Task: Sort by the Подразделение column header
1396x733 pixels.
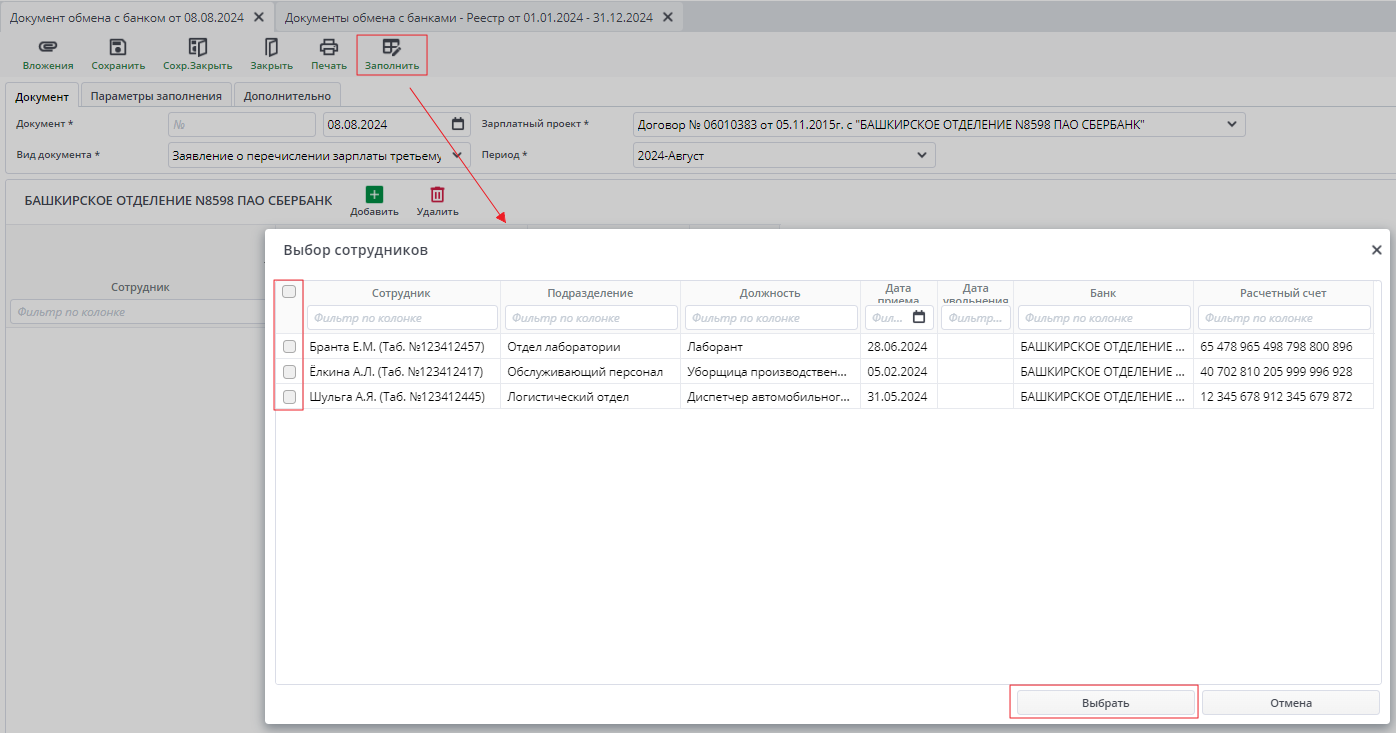Action: 590,293
